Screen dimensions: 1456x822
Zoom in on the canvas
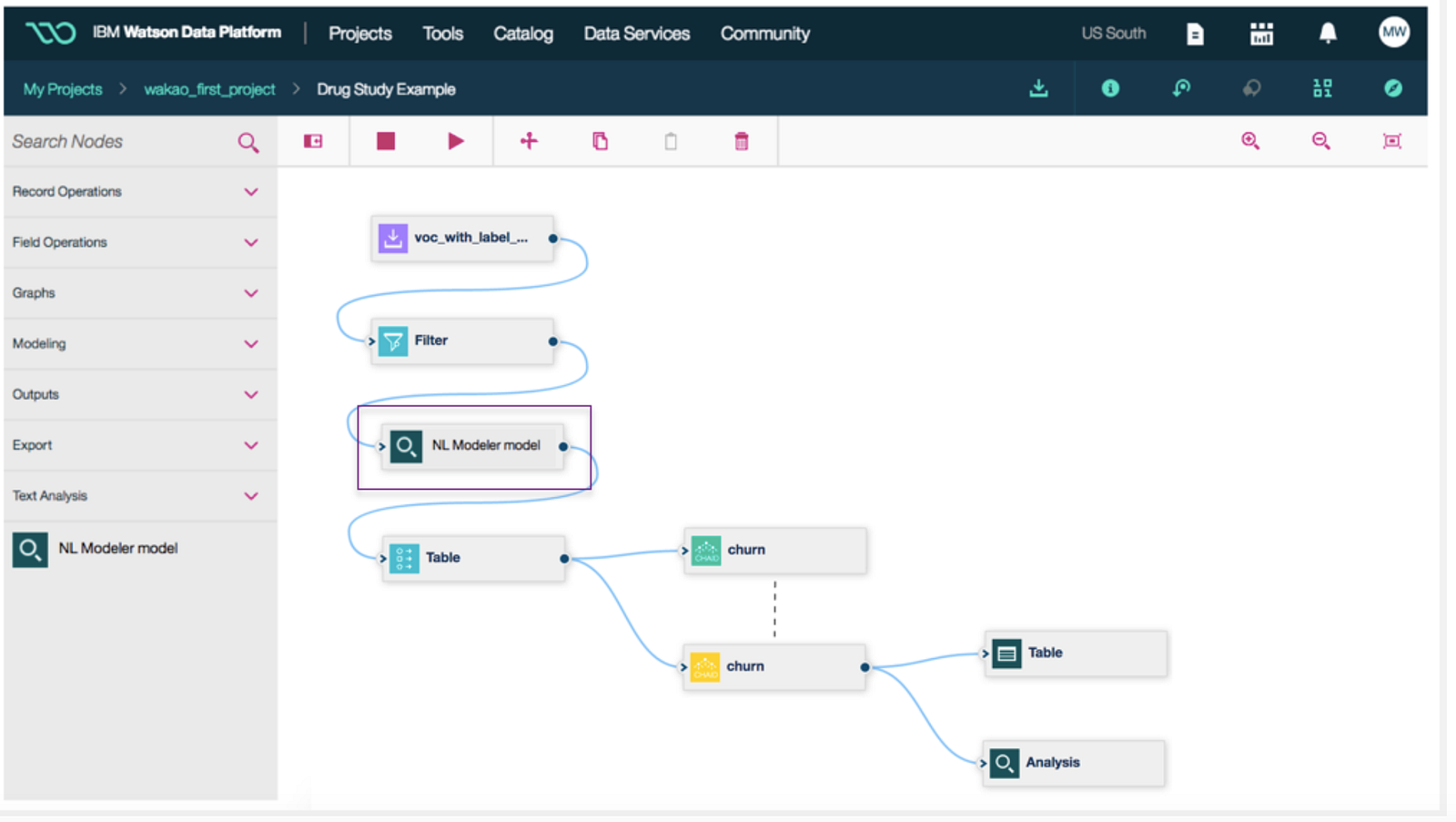coord(1250,141)
